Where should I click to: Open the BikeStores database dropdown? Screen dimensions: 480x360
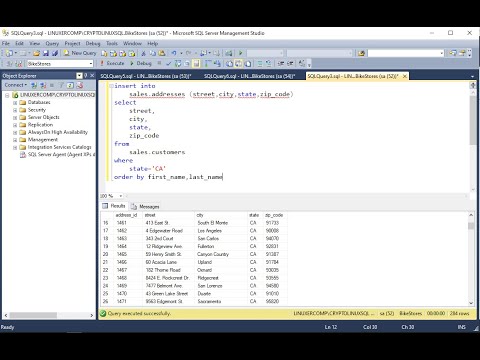(91, 64)
